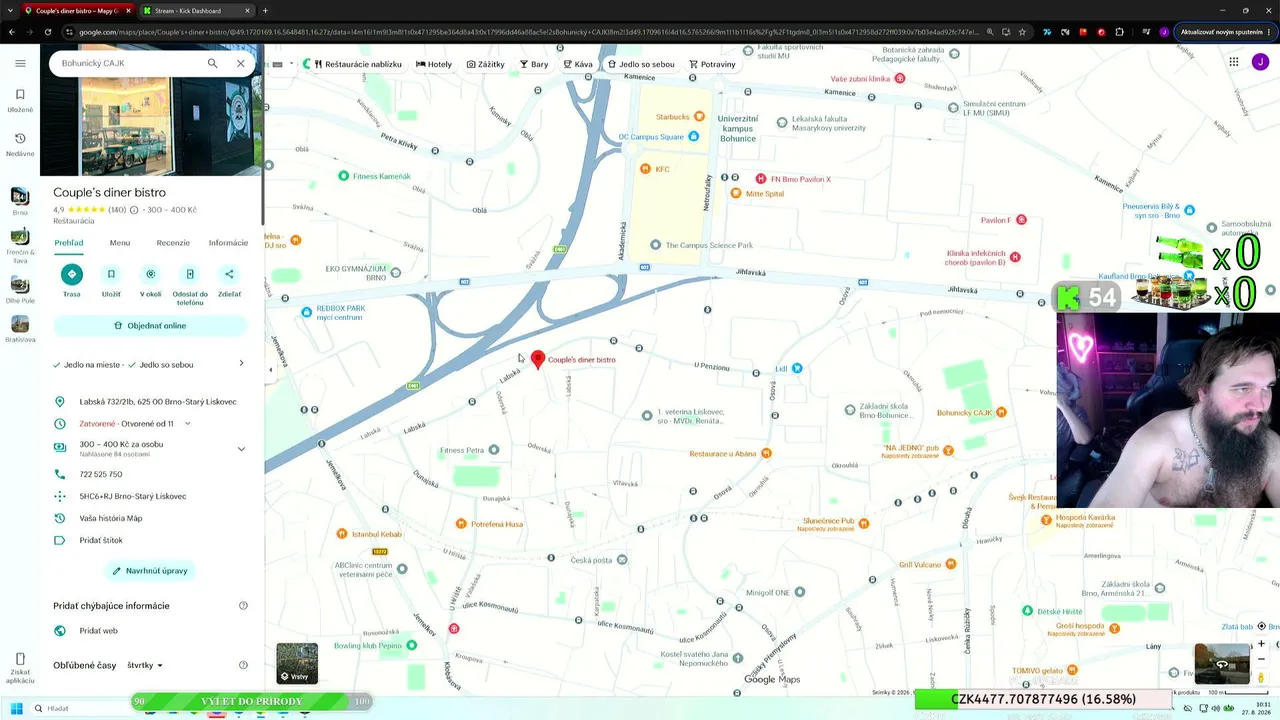The width and height of the screenshot is (1280, 720).
Task: Expand opening hours next to Otvorené od 11
Action: (187, 424)
